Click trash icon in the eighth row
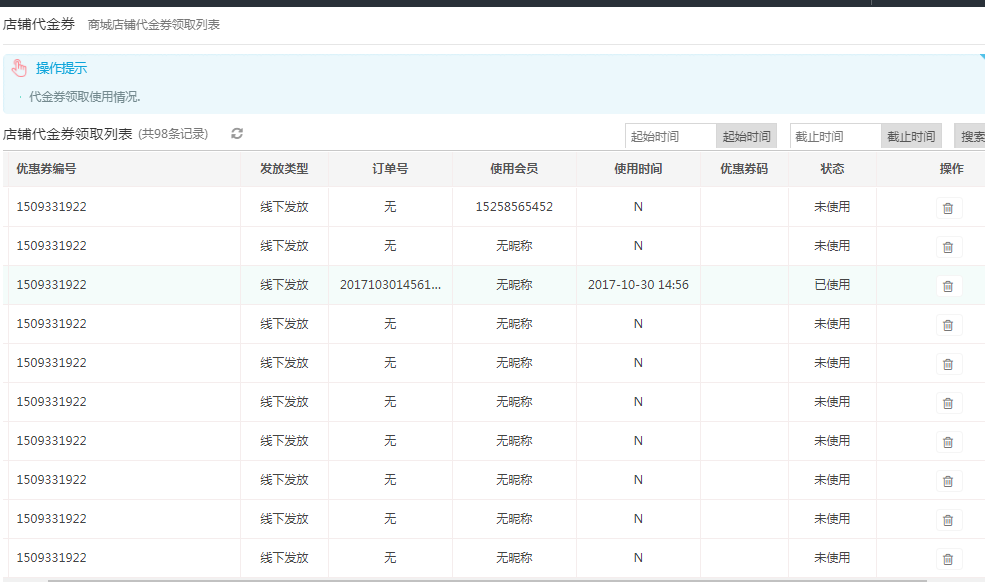The height and width of the screenshot is (582, 985). (948, 481)
